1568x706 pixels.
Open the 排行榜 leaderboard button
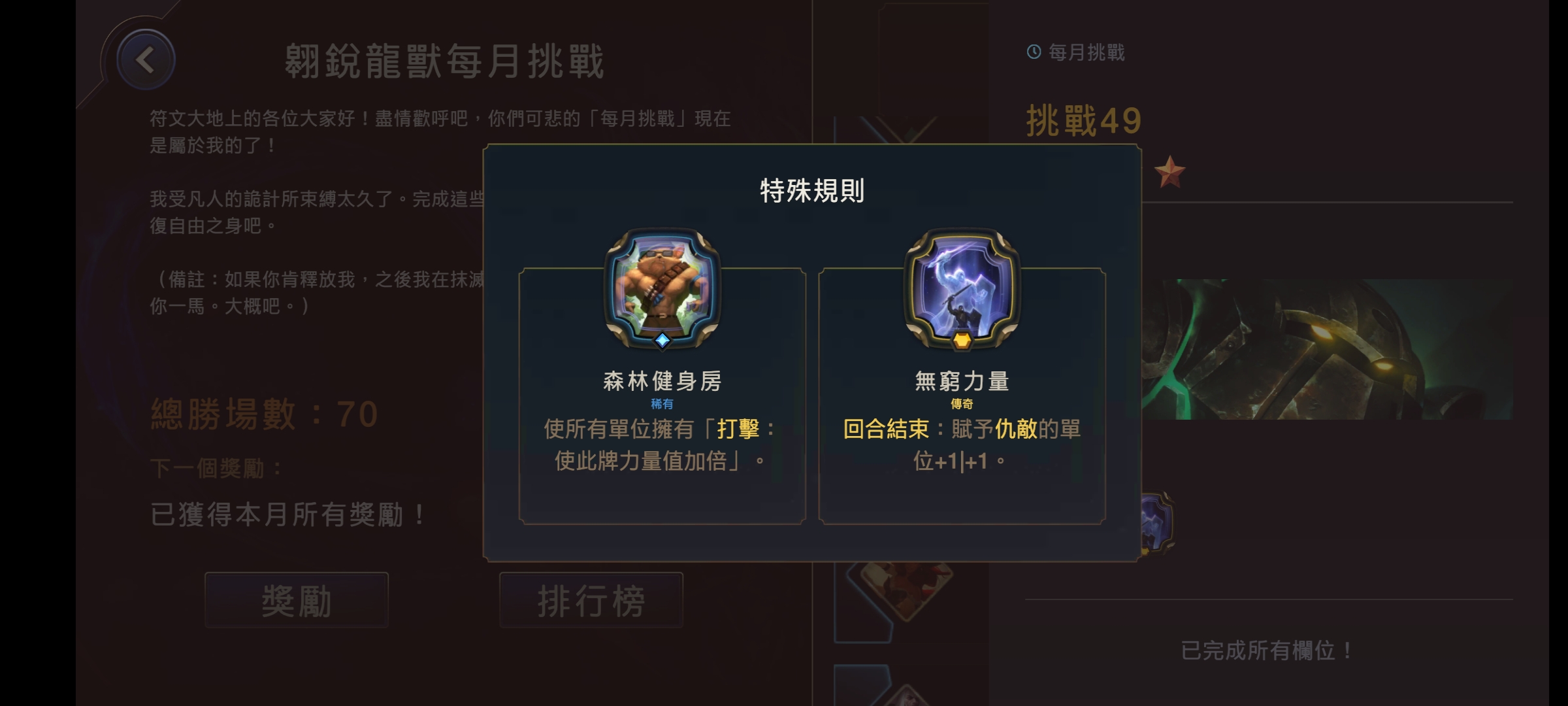tap(591, 600)
